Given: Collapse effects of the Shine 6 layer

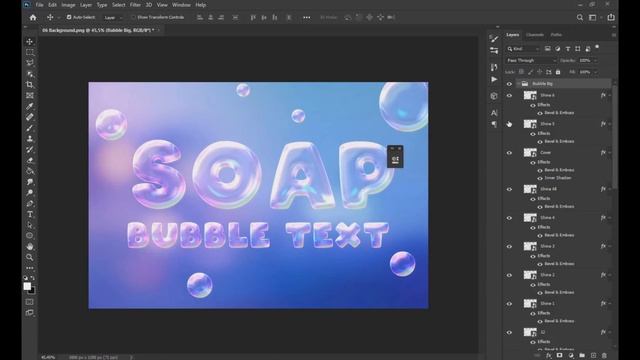Looking at the screenshot, I should tap(609, 96).
